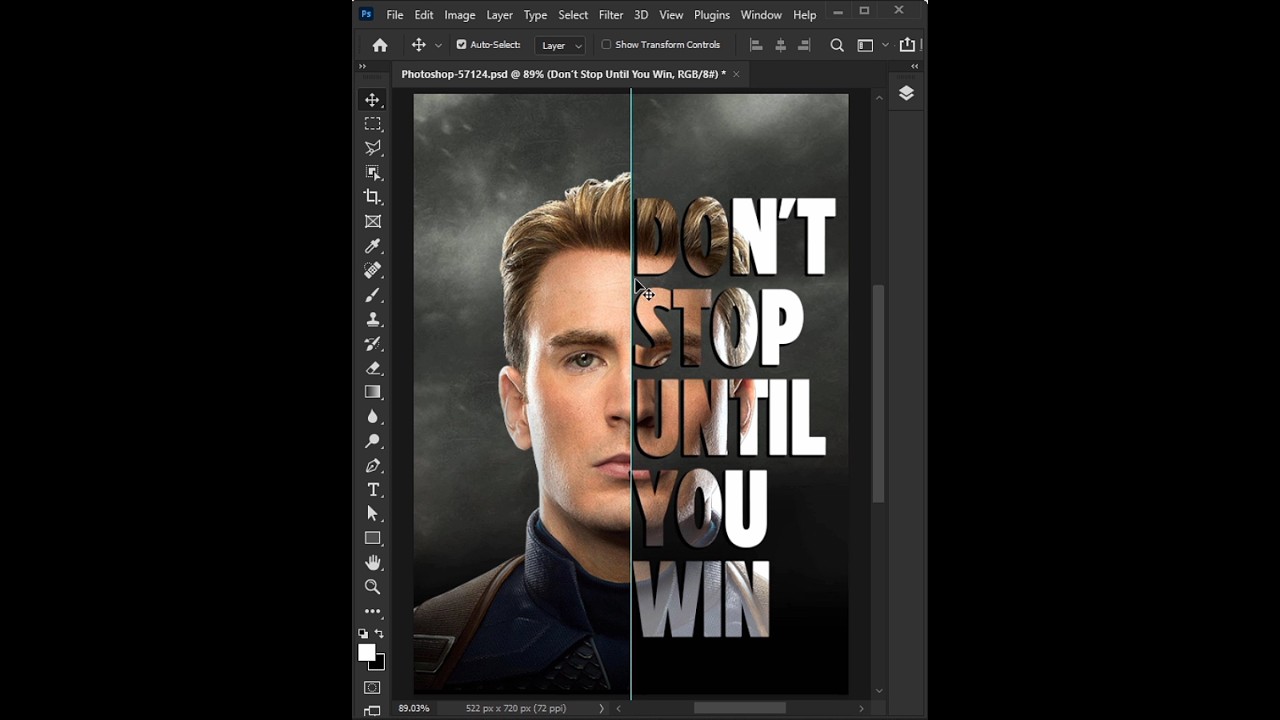Select the Spot Healing Brush tool
This screenshot has width=1280, height=720.
pyautogui.click(x=372, y=270)
